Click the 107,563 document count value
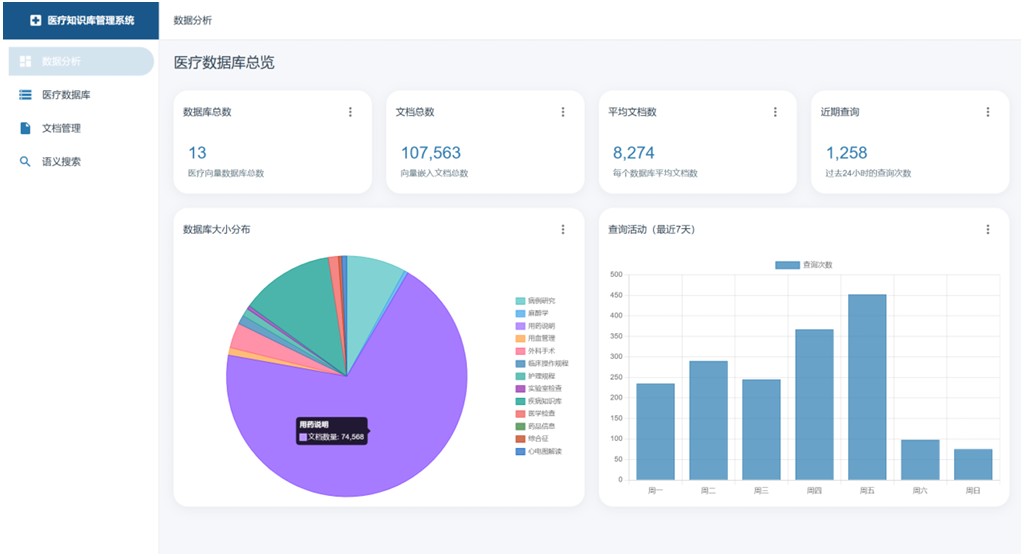Viewport: 1024px width, 556px height. [x=430, y=153]
